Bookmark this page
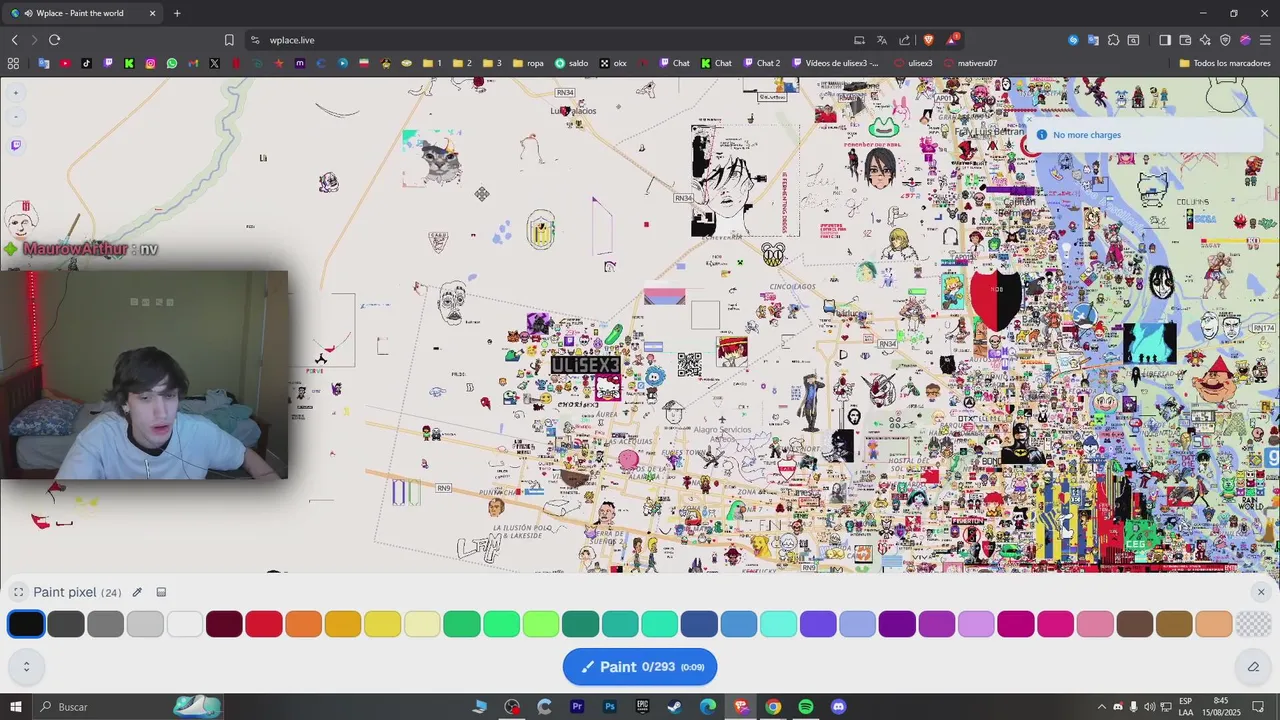The image size is (1280, 720). [229, 40]
